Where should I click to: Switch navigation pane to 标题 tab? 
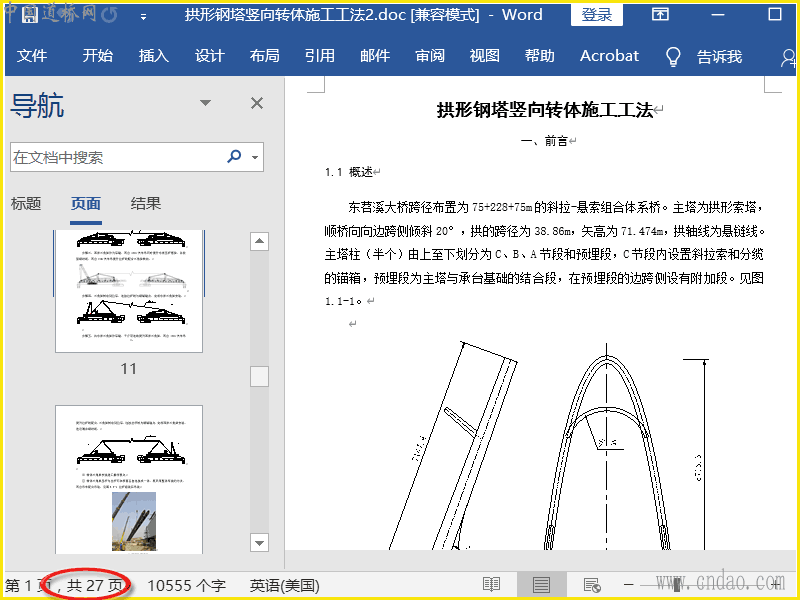tap(26, 204)
